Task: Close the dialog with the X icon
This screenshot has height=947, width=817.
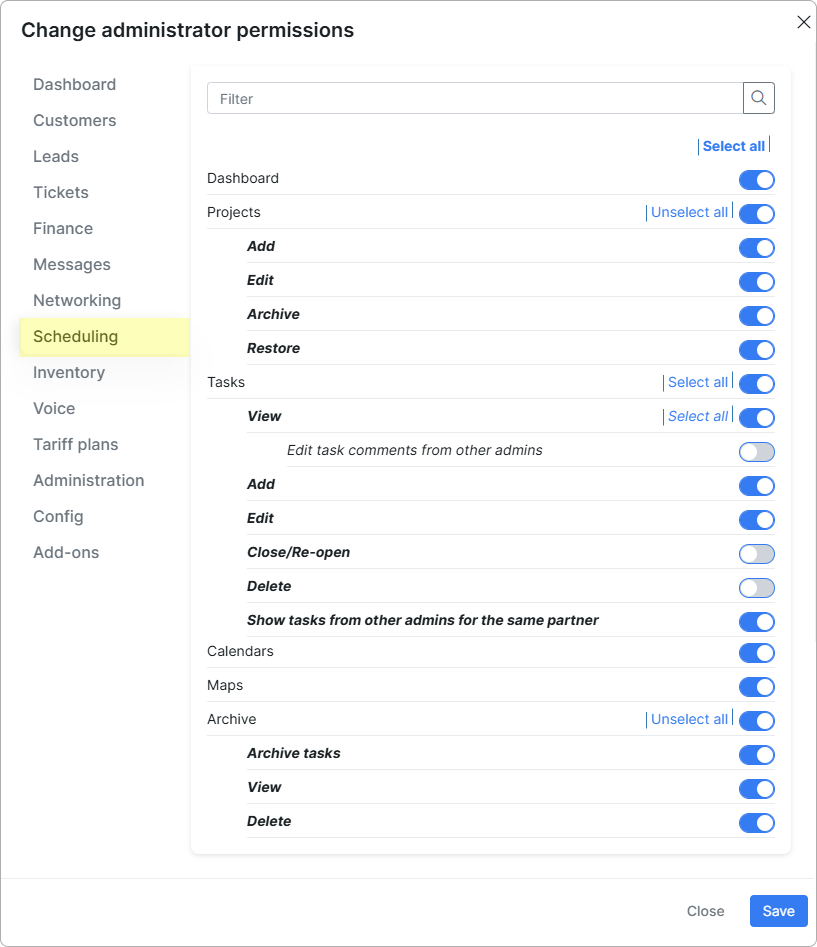Action: 803,22
